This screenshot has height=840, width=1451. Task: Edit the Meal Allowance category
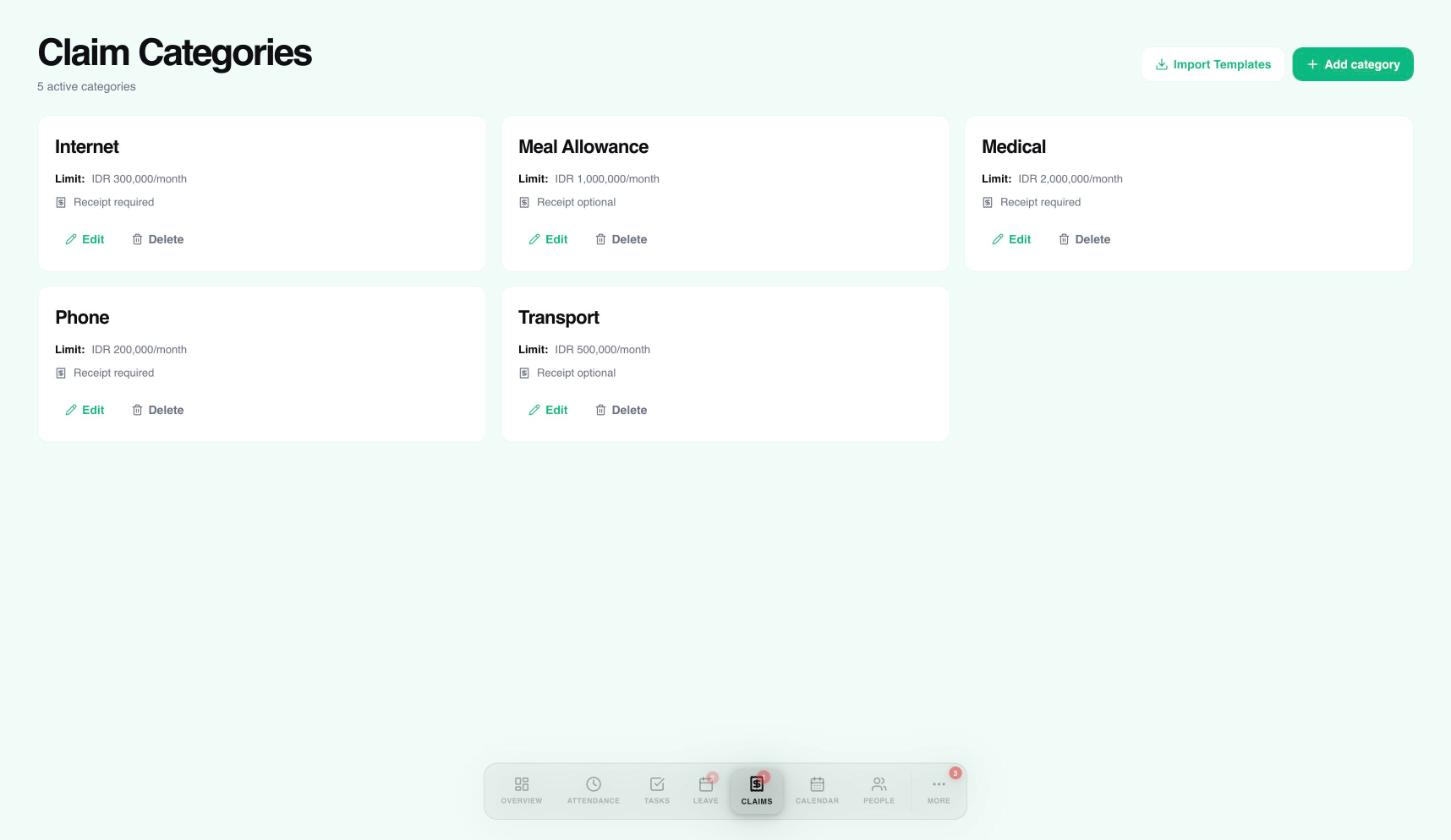(x=548, y=239)
